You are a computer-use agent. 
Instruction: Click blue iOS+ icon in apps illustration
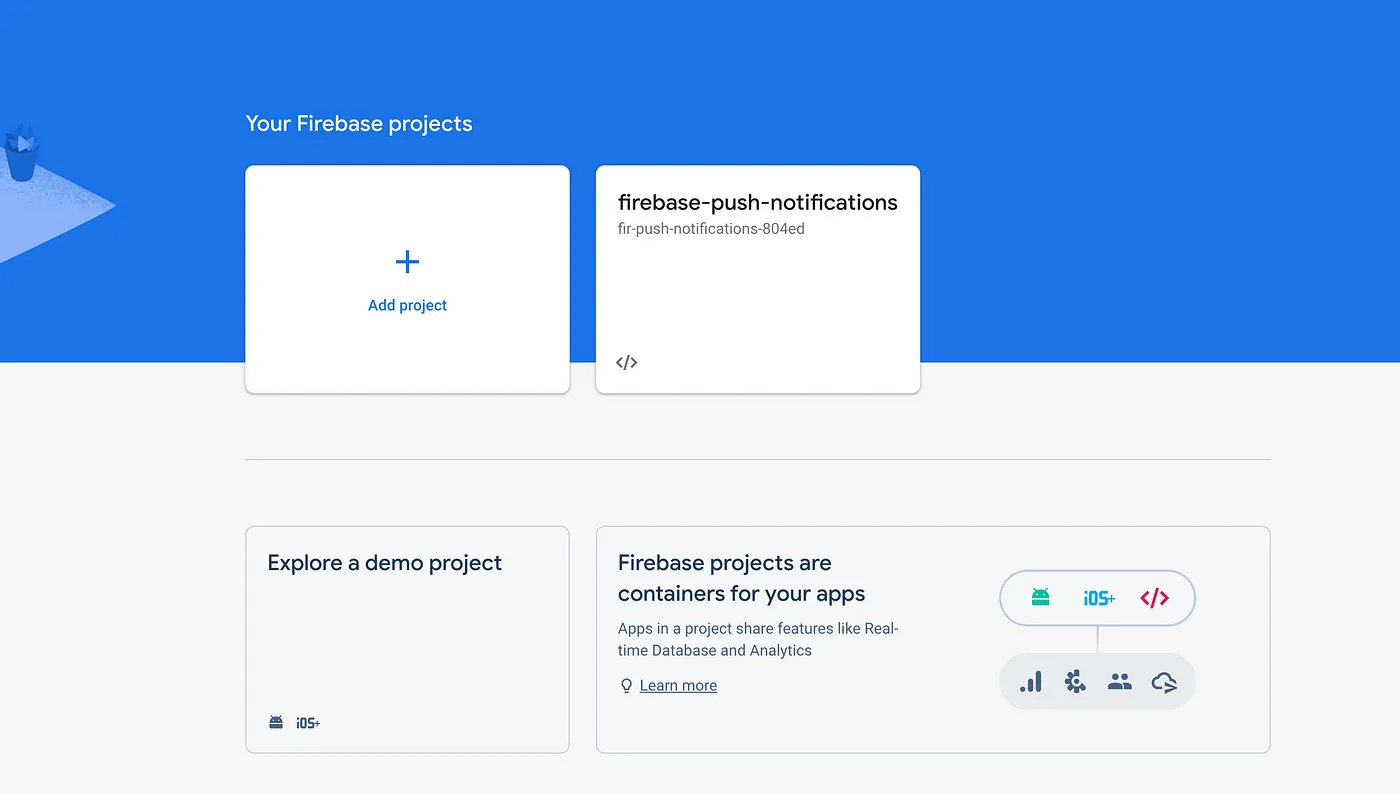pos(1099,598)
